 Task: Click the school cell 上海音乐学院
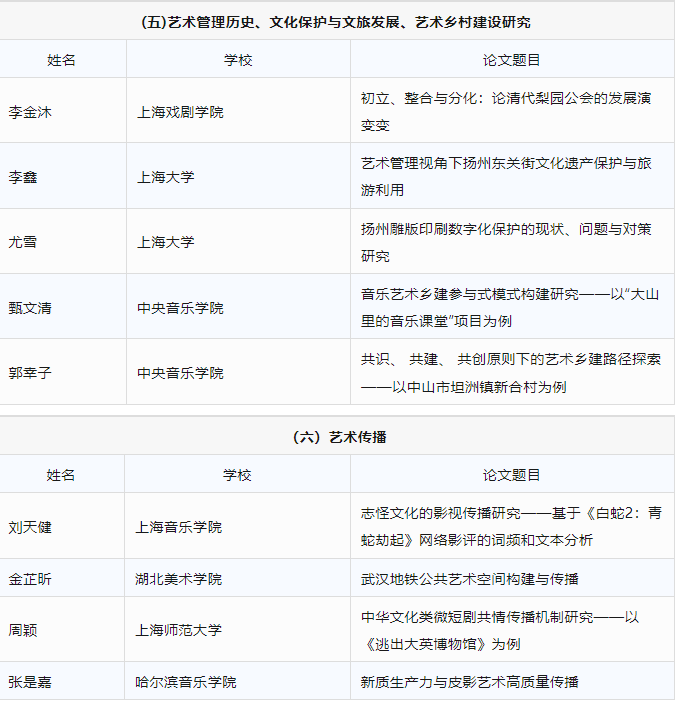click(180, 527)
